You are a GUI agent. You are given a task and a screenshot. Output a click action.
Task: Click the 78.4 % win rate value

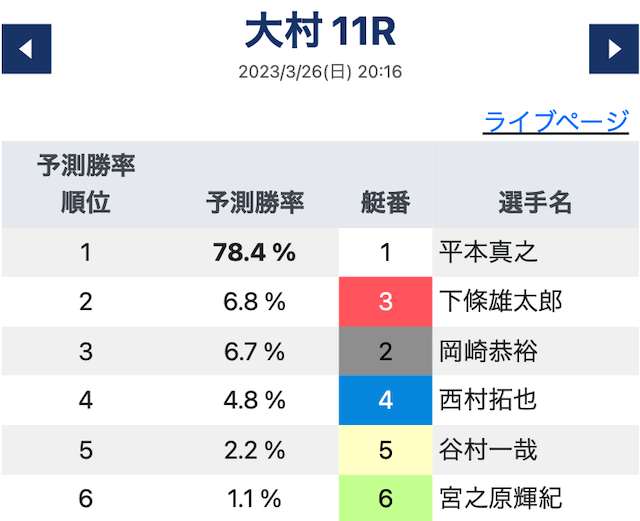(x=254, y=252)
